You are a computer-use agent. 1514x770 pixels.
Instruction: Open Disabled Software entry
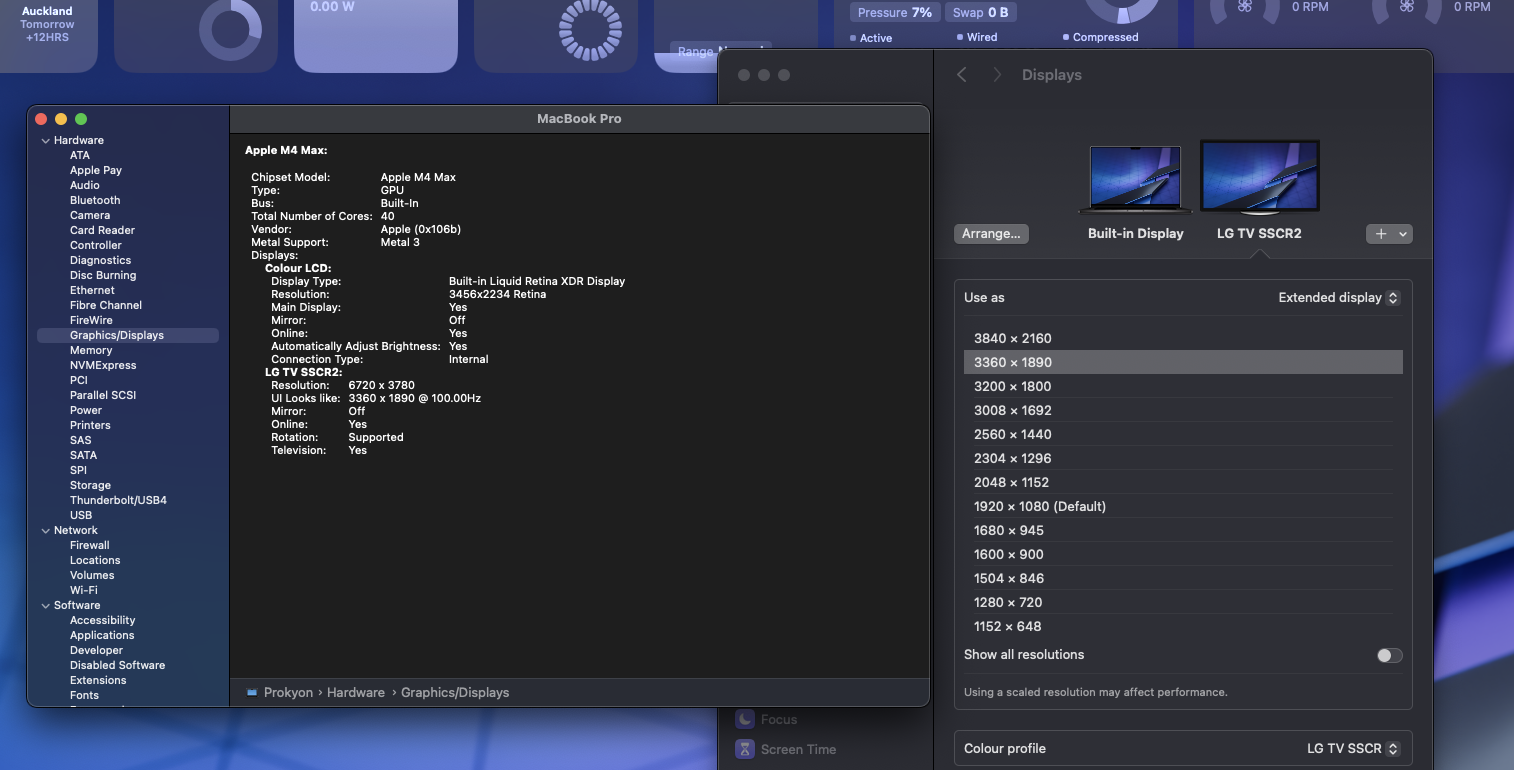click(117, 665)
